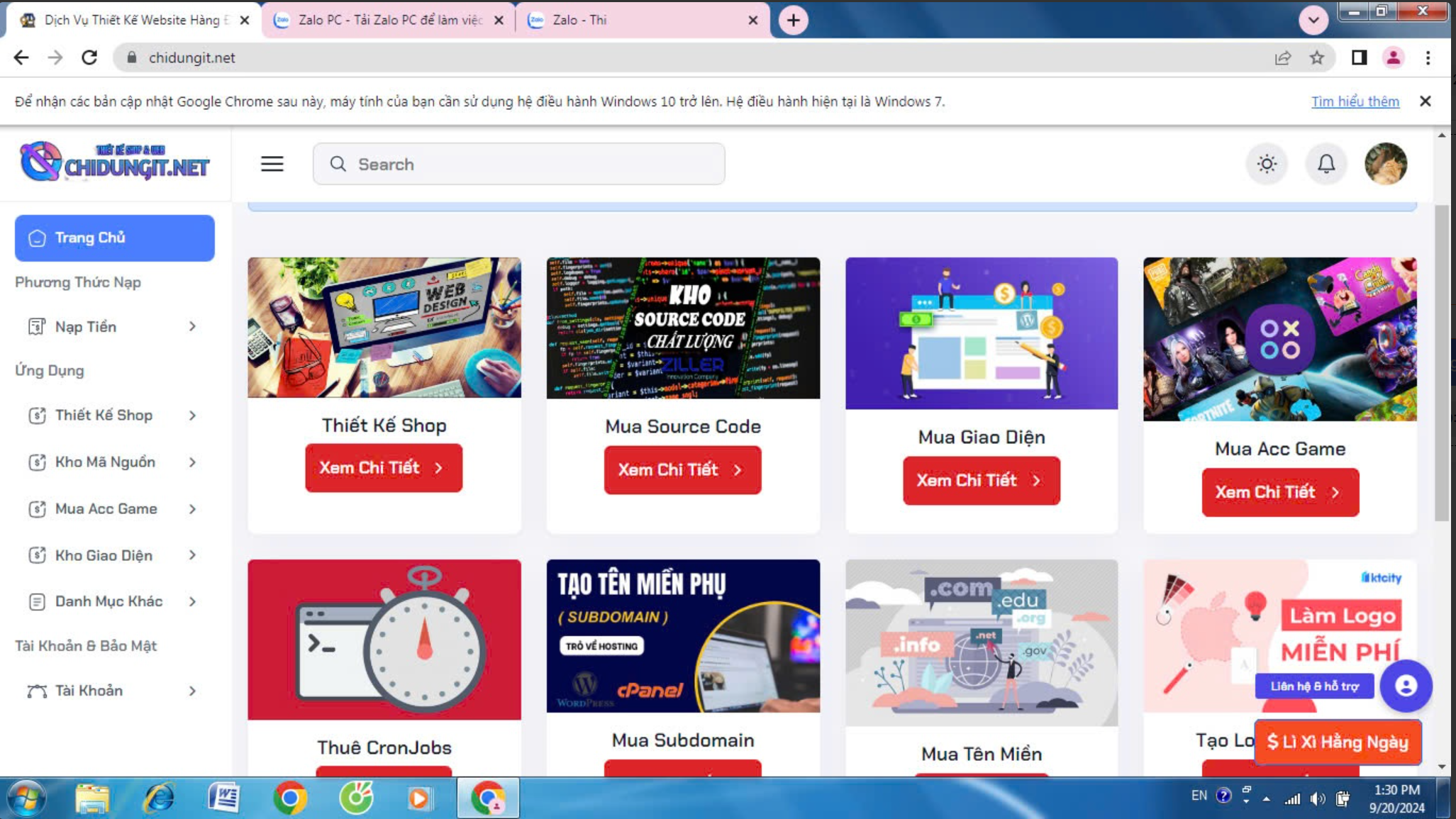Click the hamburger menu icon
Image resolution: width=1456 pixels, height=819 pixels.
point(272,164)
